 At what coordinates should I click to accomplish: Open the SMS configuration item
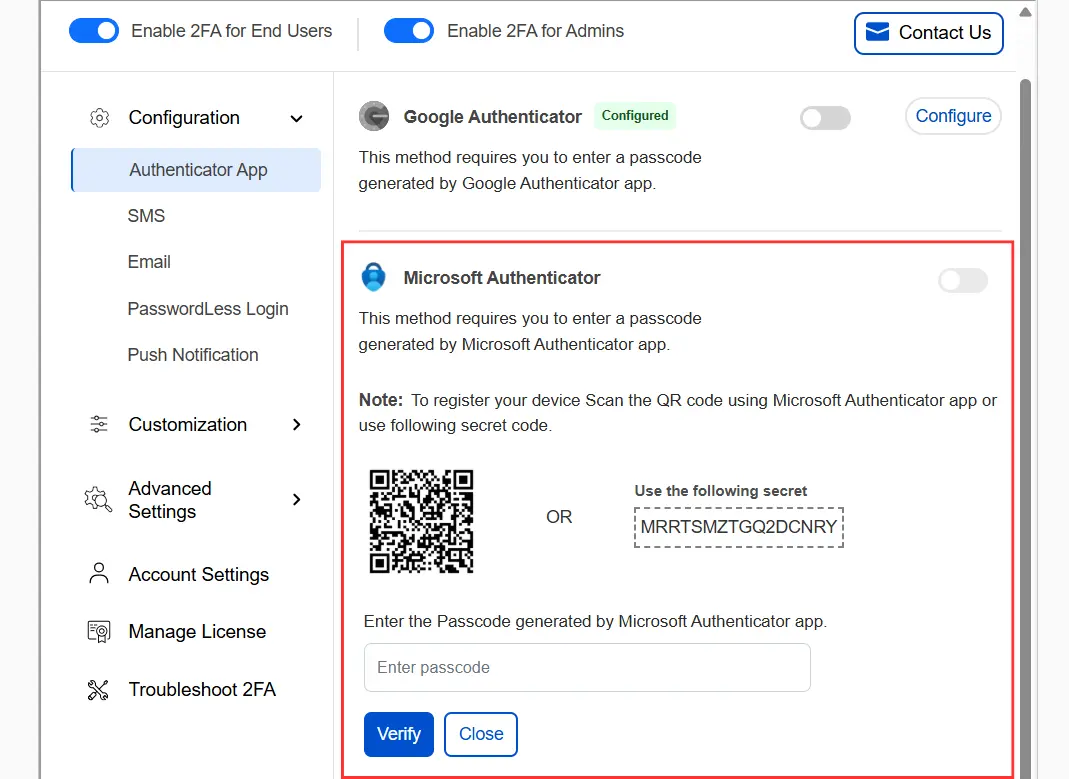(147, 216)
